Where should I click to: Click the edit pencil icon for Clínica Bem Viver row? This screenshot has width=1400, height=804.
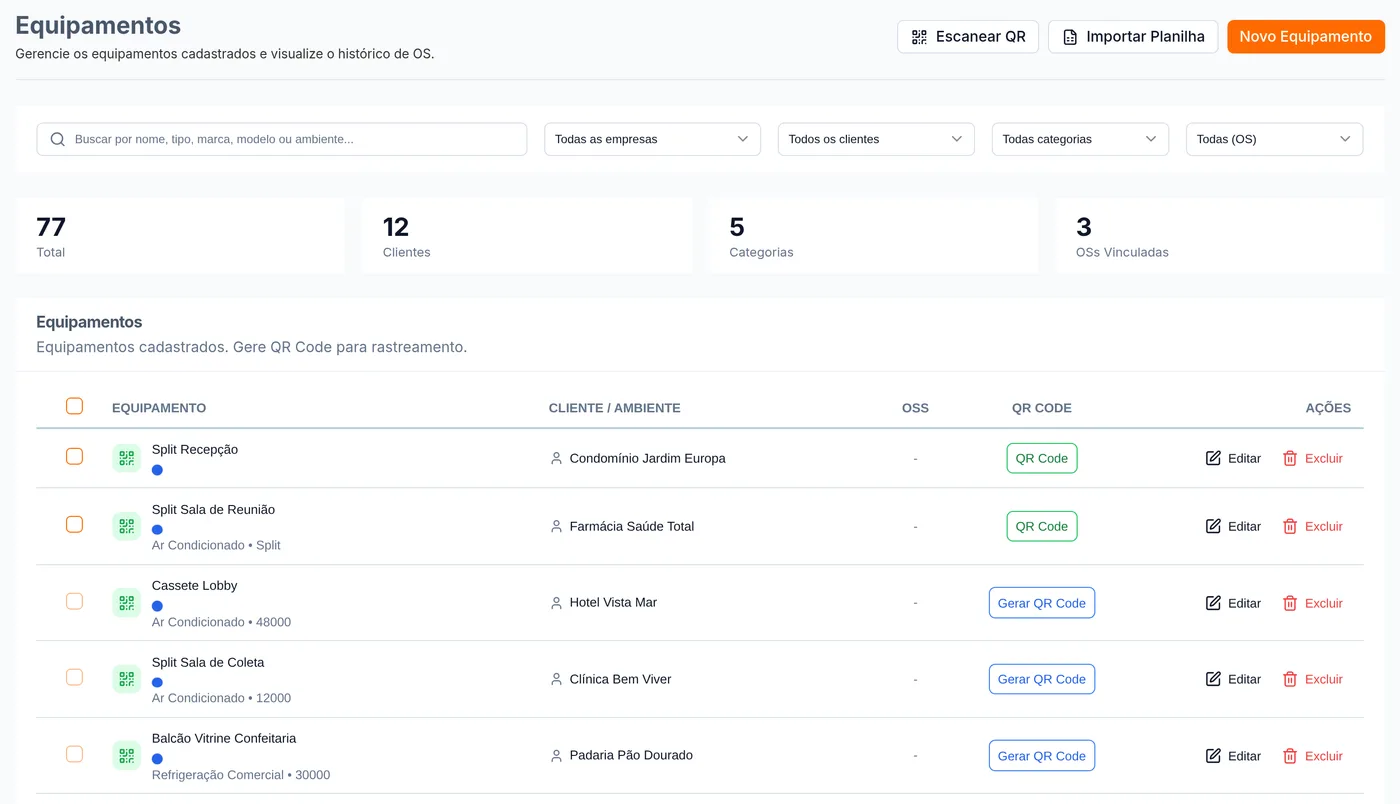pos(1213,679)
